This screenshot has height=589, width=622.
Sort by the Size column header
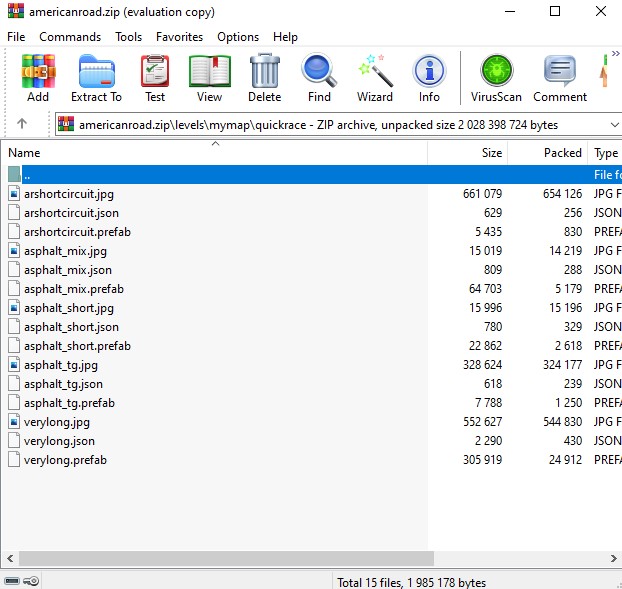[x=468, y=153]
